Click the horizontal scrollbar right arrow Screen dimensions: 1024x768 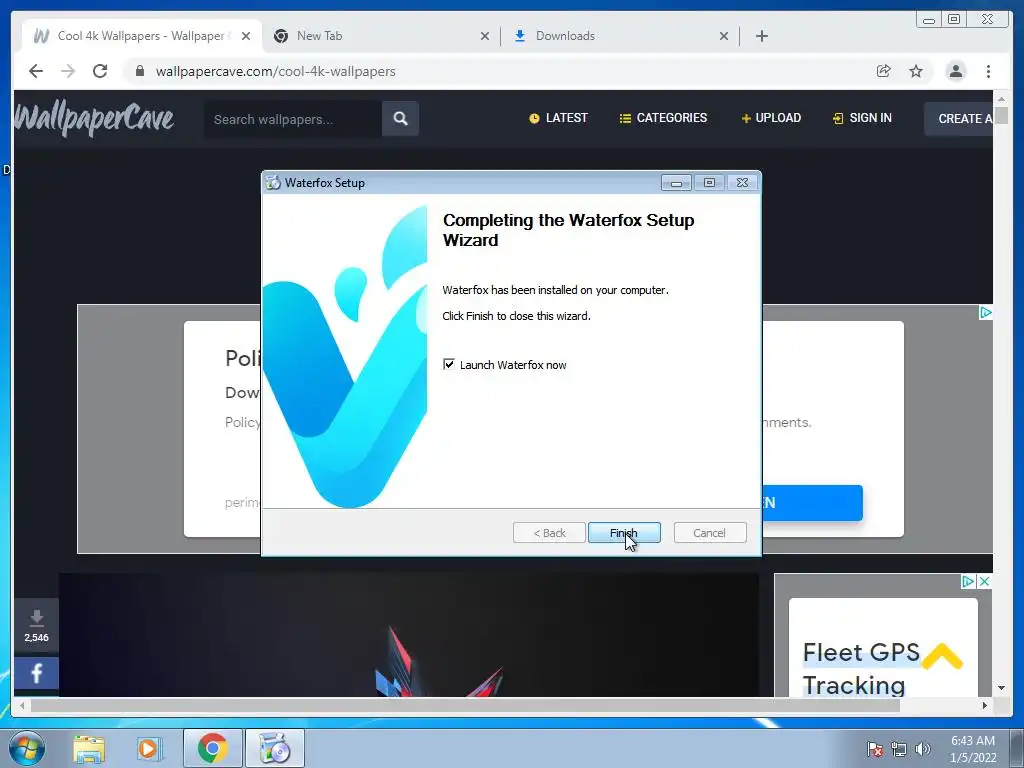pos(985,705)
